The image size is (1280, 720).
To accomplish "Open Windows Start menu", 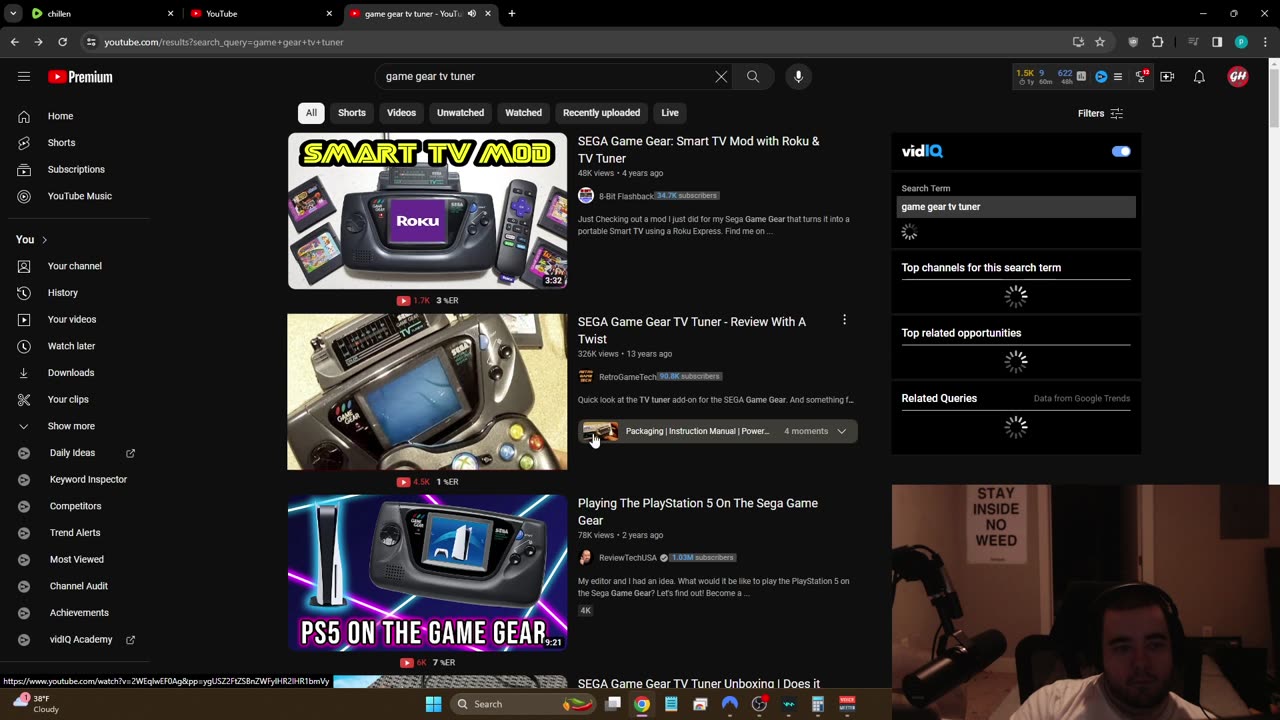I will click(x=433, y=704).
